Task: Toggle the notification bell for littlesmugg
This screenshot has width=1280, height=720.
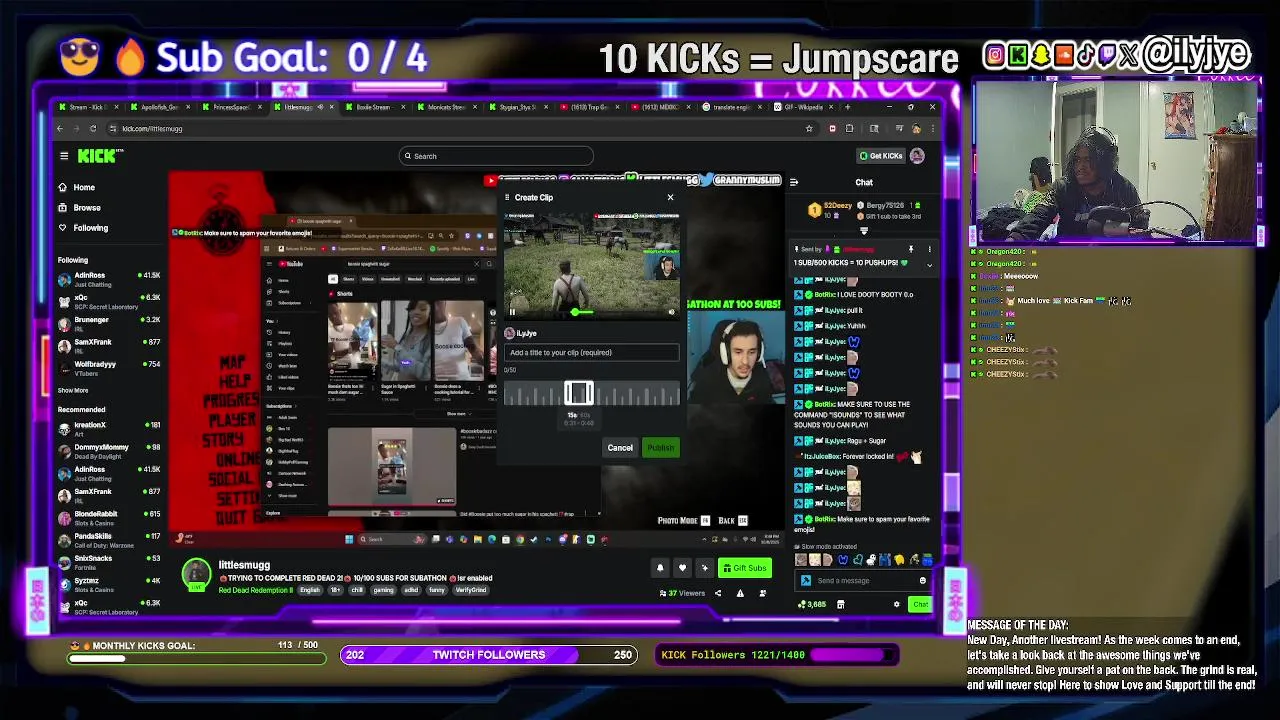Action: pos(660,568)
